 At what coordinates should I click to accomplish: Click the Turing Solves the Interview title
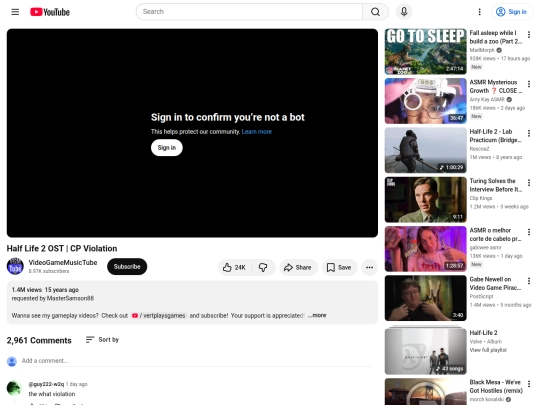496,185
